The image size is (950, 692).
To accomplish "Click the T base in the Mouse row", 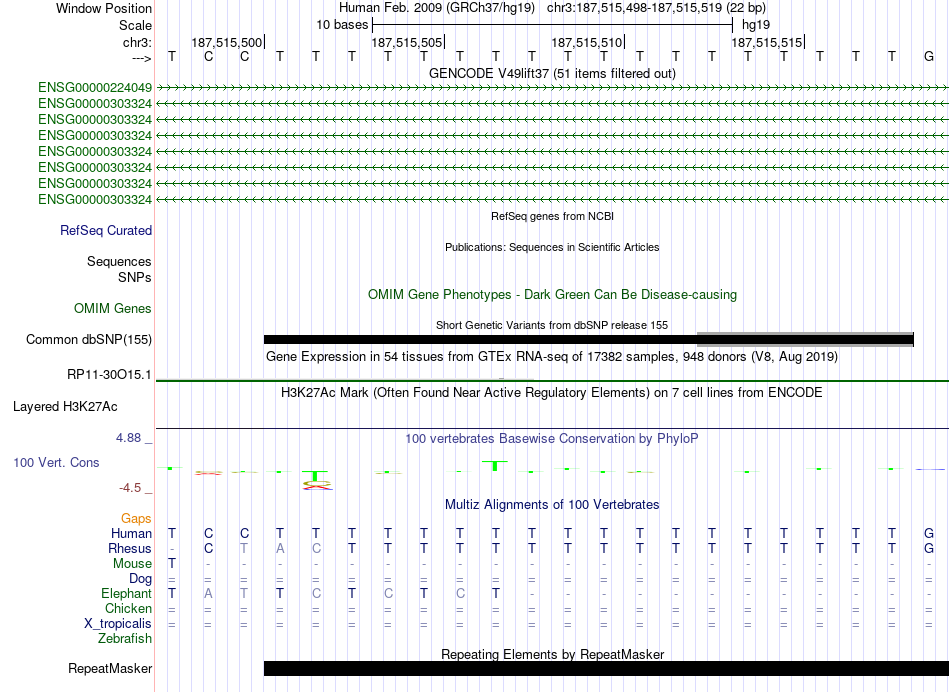I will [172, 564].
